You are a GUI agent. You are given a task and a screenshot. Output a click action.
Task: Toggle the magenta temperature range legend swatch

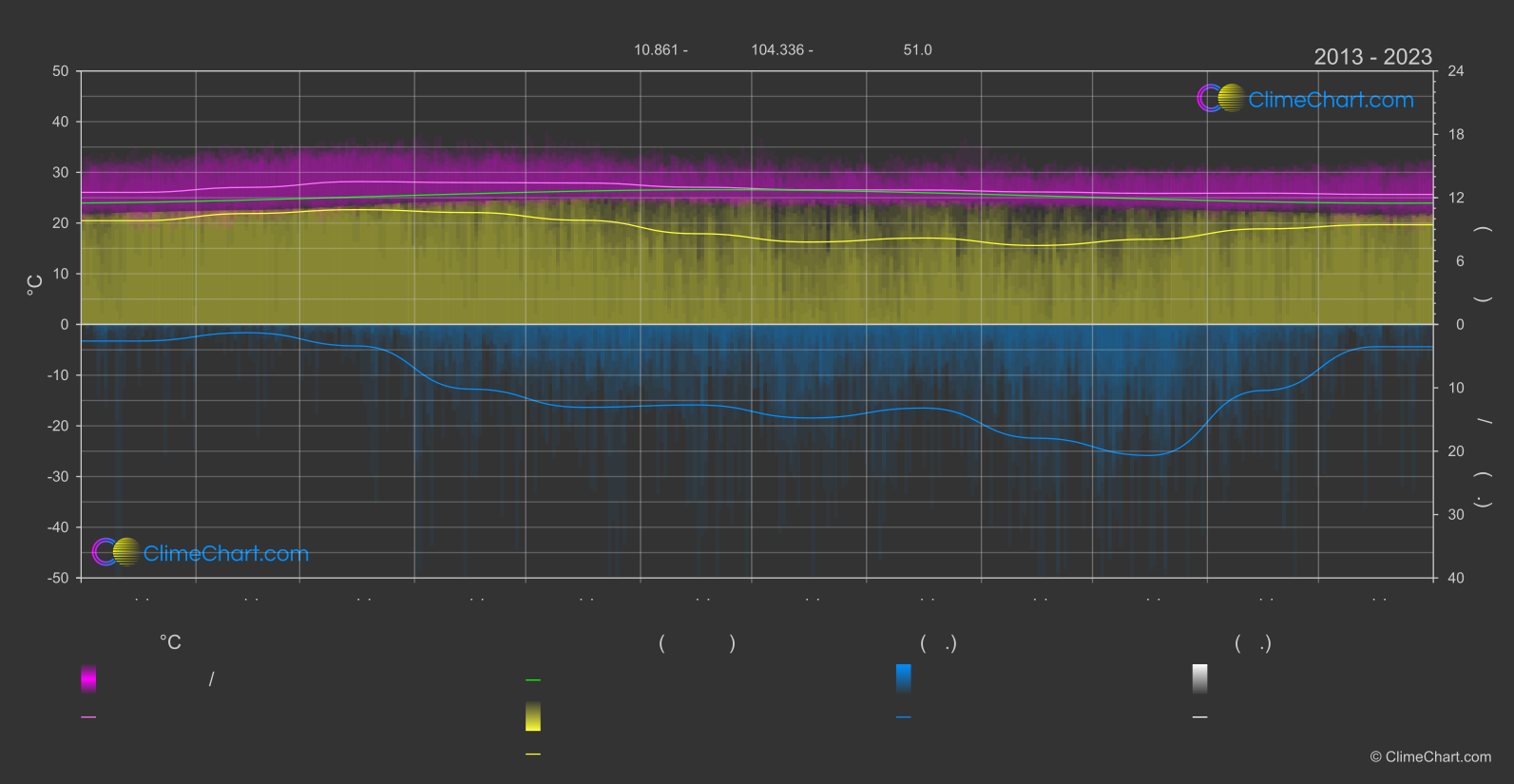click(x=88, y=679)
